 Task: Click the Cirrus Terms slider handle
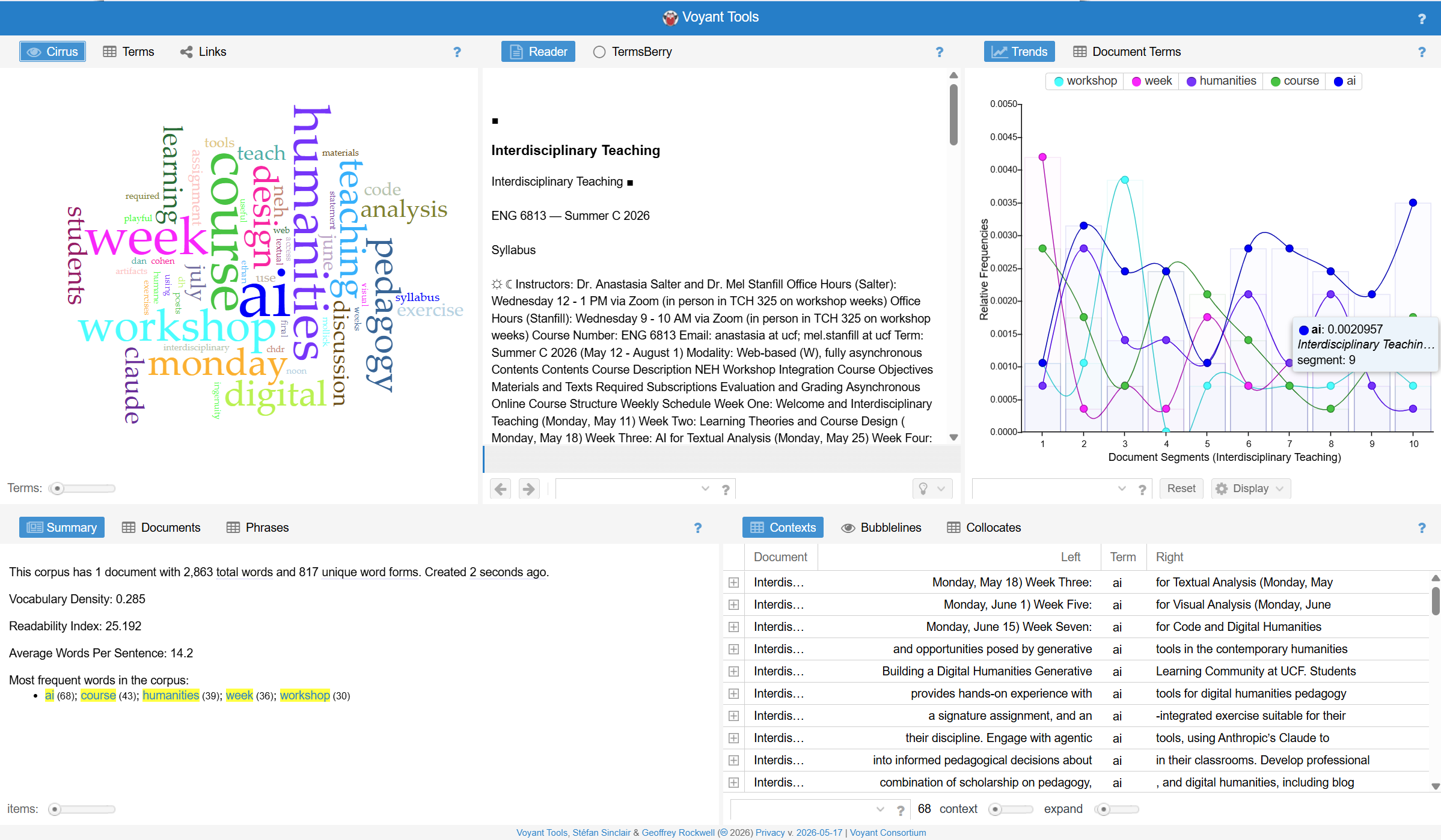coord(57,489)
